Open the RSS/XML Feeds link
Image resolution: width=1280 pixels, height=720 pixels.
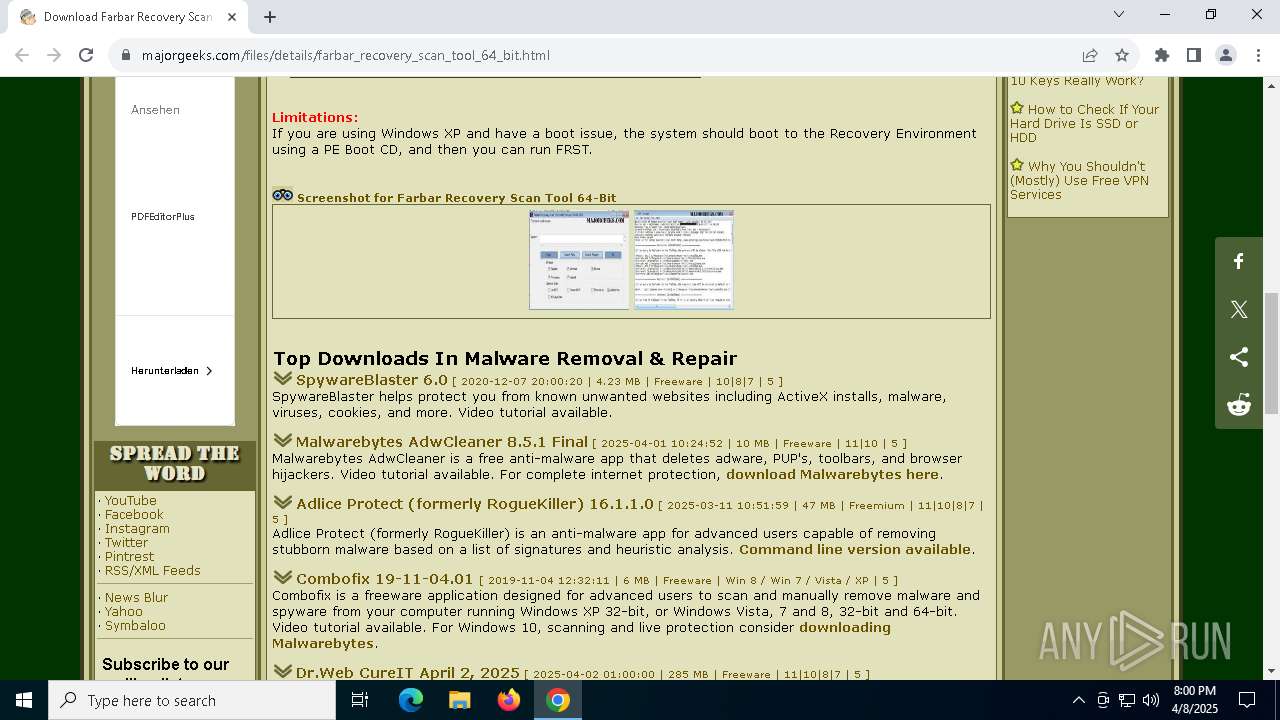click(153, 570)
